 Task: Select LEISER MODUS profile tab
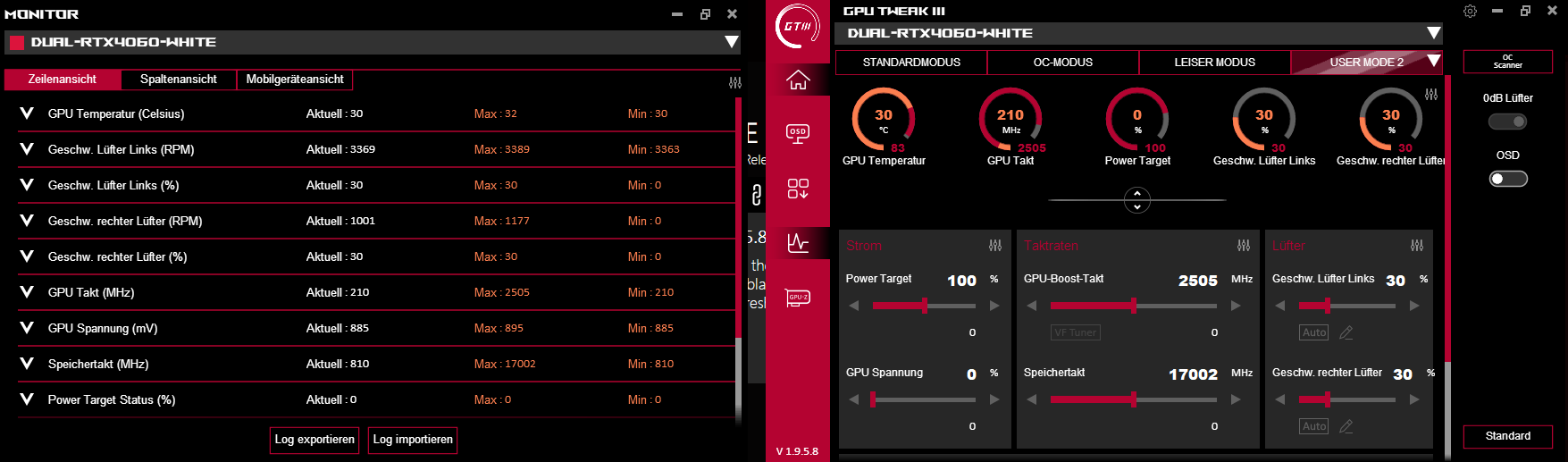[1215, 63]
